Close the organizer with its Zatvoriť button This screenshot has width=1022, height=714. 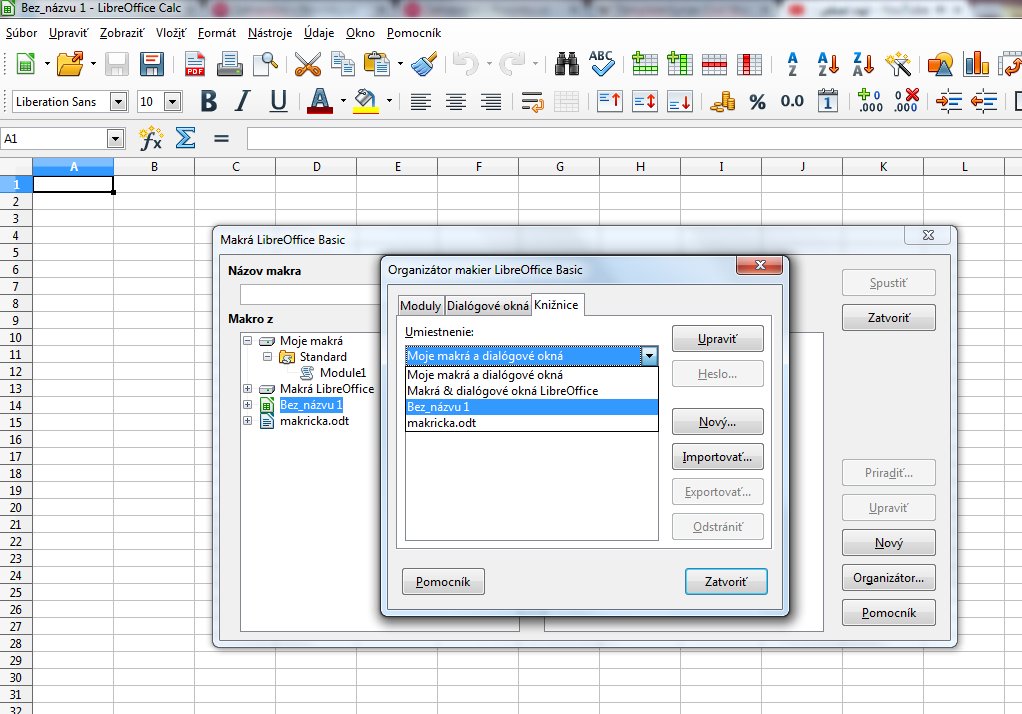pos(726,582)
